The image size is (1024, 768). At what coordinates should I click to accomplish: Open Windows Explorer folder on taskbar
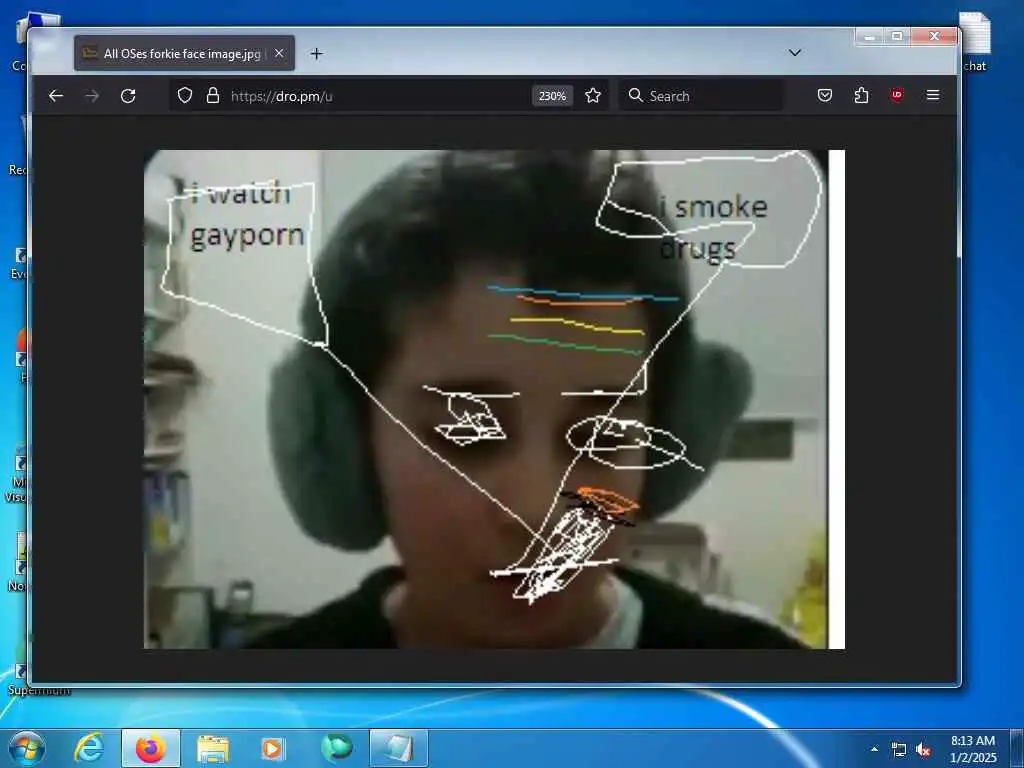tap(213, 749)
